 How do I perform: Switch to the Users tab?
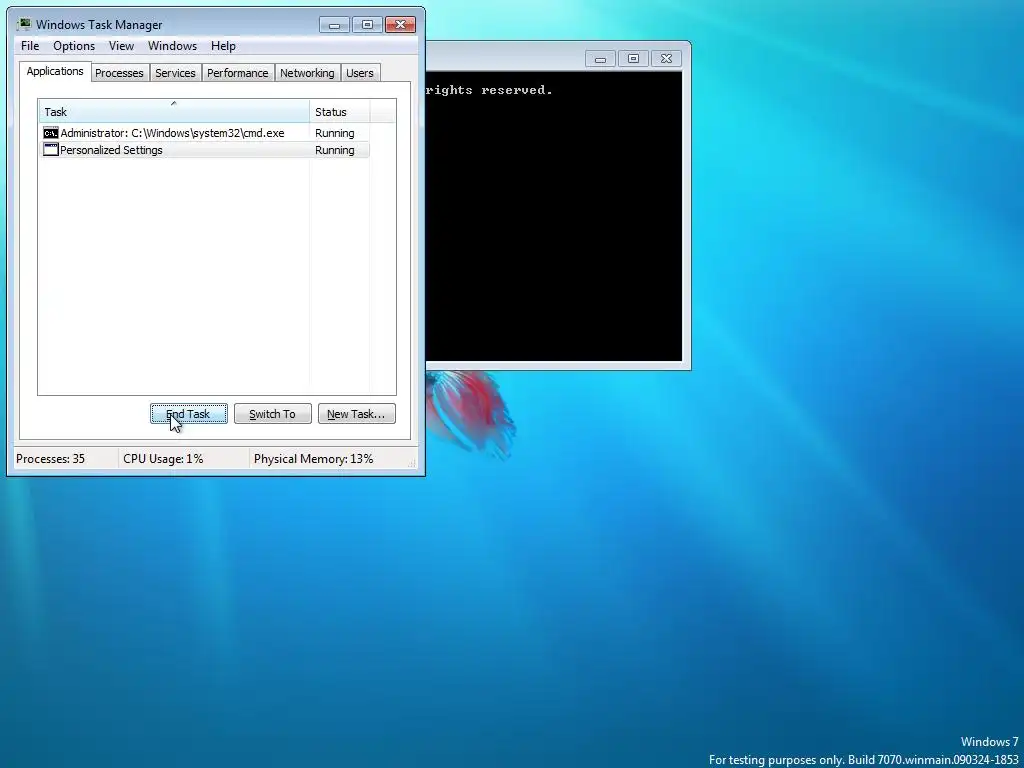coord(360,73)
